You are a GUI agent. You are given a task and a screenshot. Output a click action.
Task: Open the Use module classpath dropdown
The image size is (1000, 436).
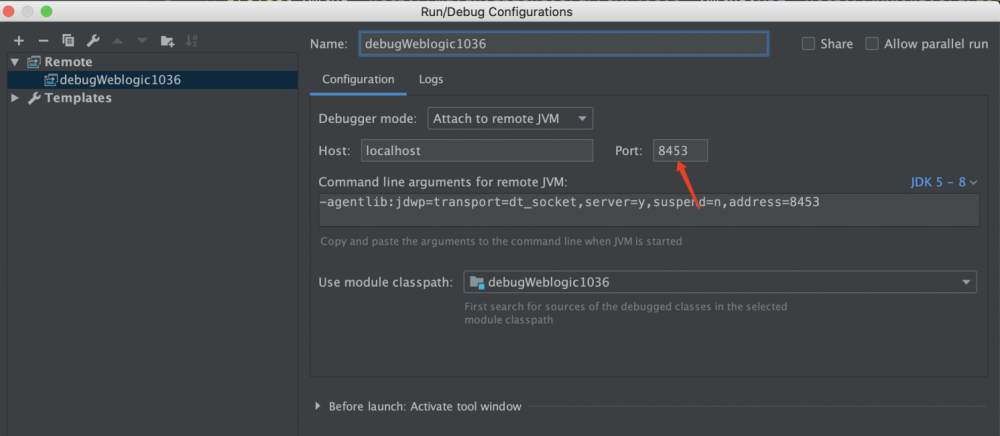pos(720,282)
